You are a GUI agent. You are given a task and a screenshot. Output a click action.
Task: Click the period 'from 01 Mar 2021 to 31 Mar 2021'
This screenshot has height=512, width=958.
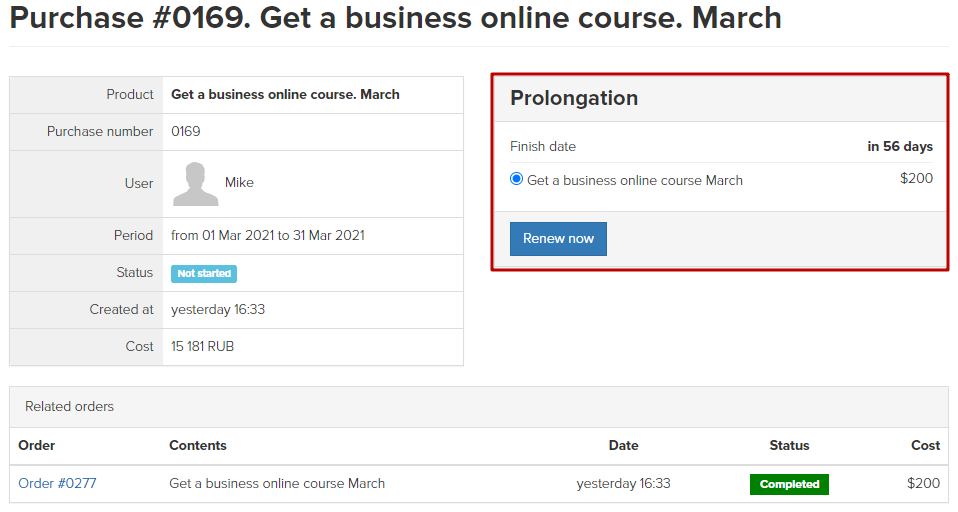pyautogui.click(x=268, y=235)
